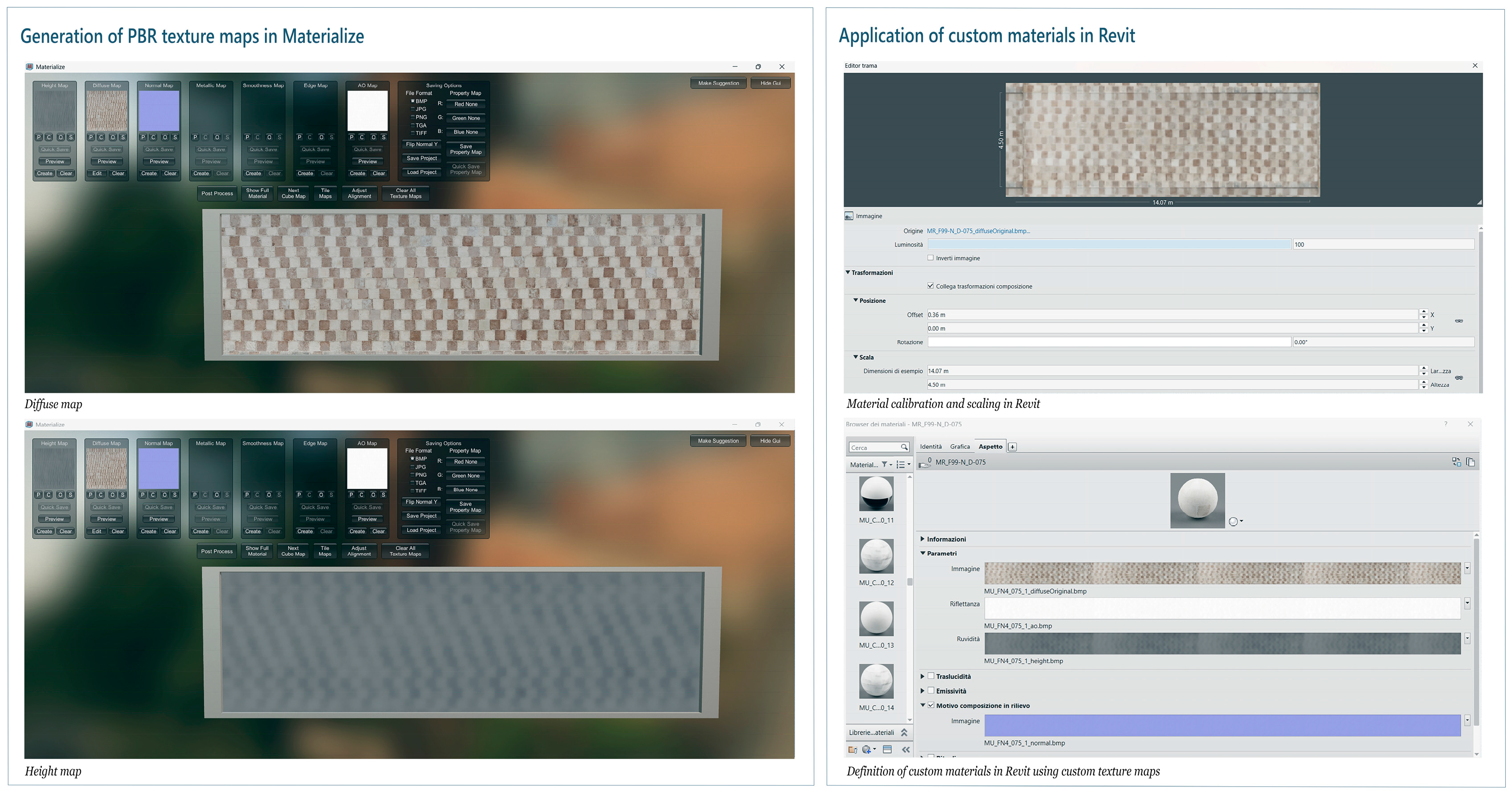The width and height of the screenshot is (1512, 795).
Task: Click the duplicate asset icon in header
Action: [x=1470, y=462]
